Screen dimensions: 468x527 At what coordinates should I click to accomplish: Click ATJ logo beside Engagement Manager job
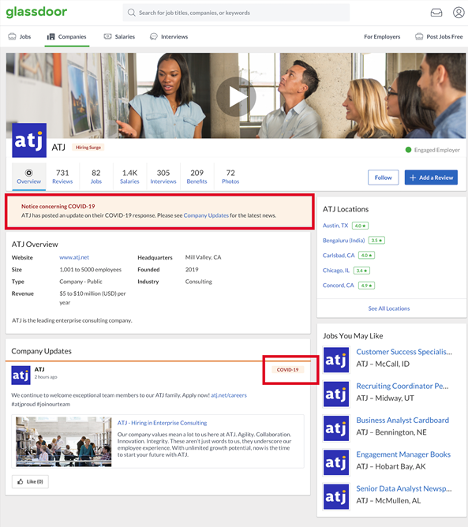(336, 462)
